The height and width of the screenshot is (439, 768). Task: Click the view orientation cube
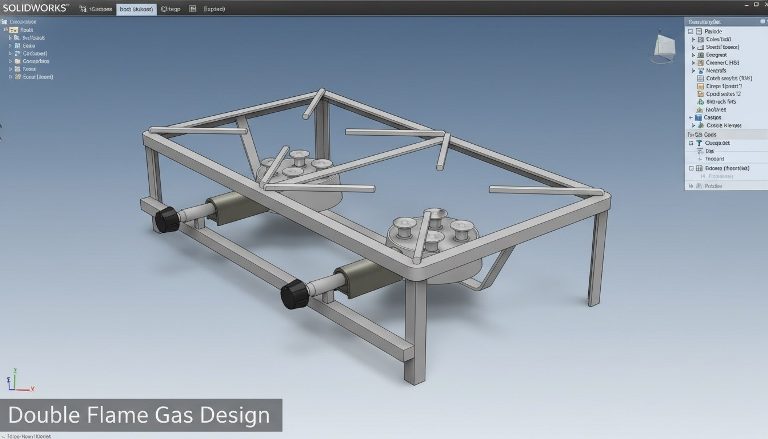664,44
